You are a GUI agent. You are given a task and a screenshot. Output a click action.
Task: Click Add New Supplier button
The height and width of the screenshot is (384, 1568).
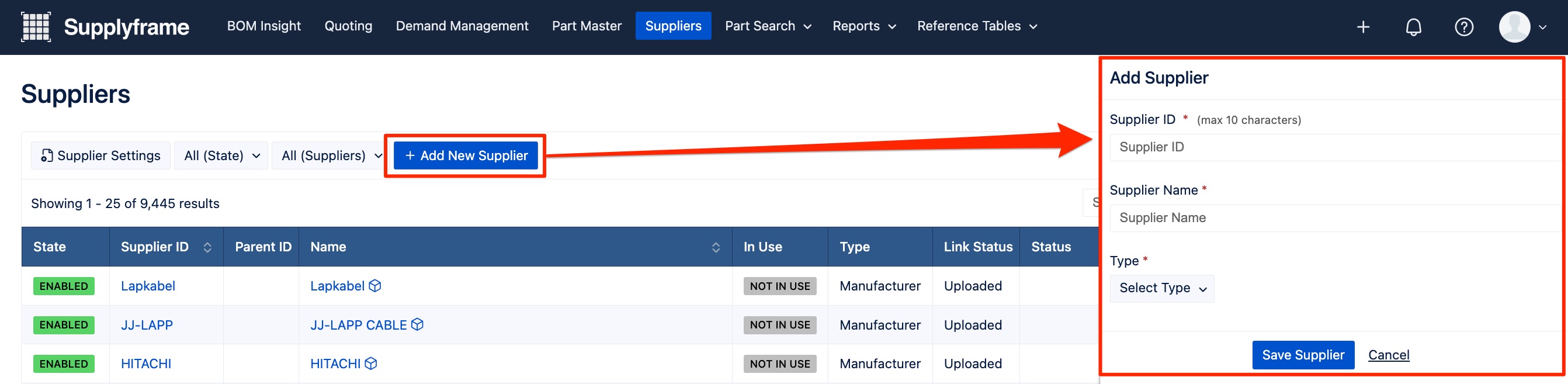[466, 156]
